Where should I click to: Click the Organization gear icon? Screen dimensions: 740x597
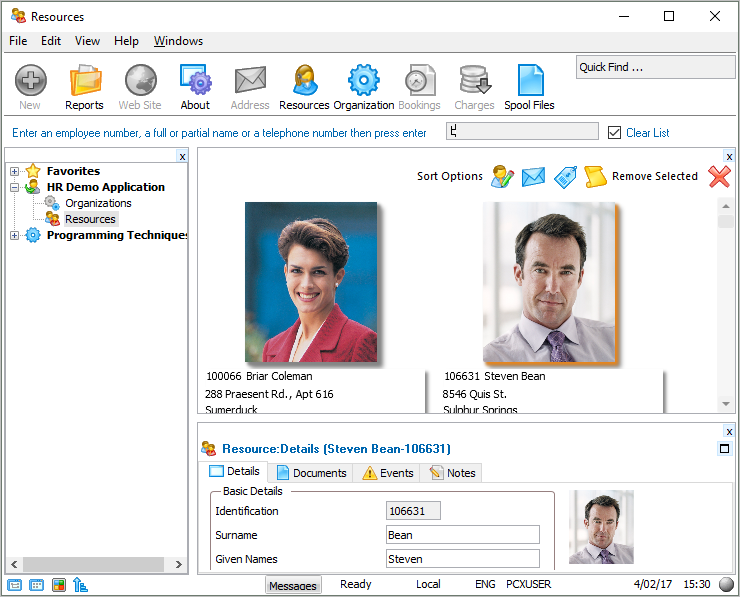363,81
